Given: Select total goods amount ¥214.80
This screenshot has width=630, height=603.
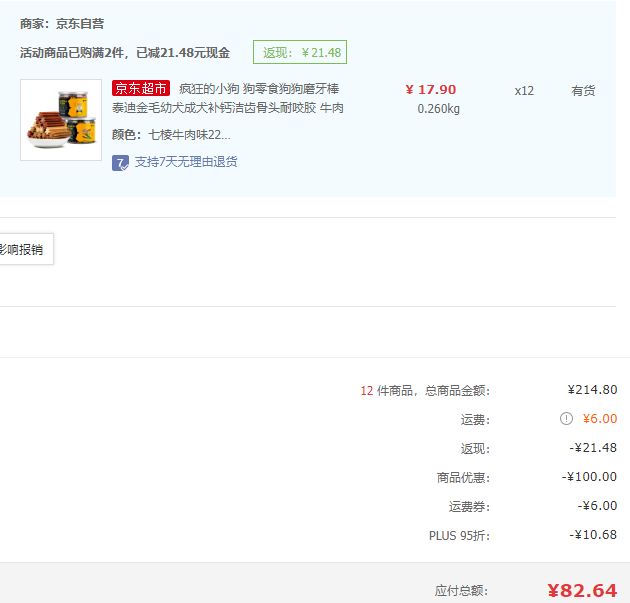Looking at the screenshot, I should click(x=592, y=390).
